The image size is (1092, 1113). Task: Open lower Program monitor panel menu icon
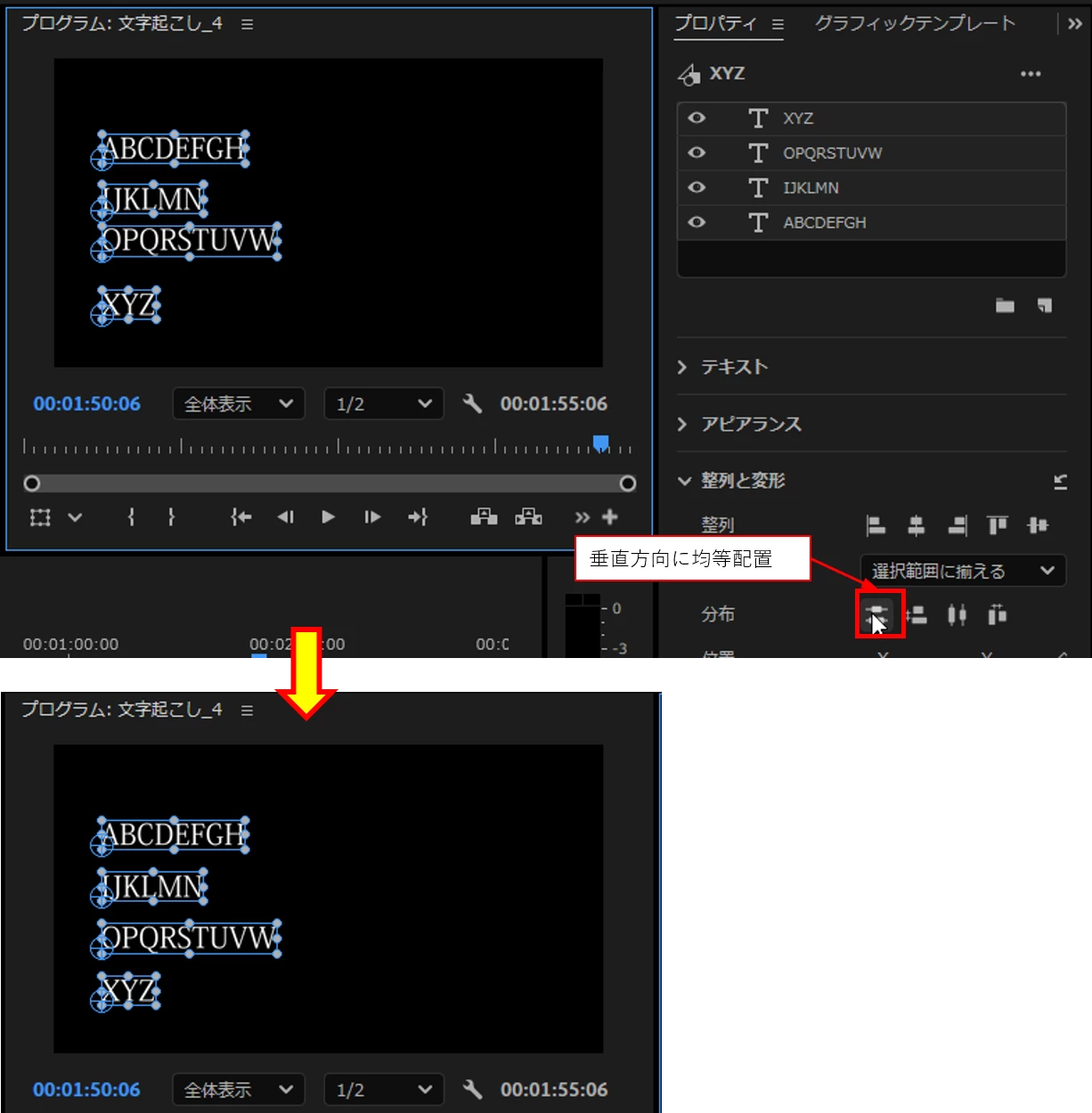(247, 711)
